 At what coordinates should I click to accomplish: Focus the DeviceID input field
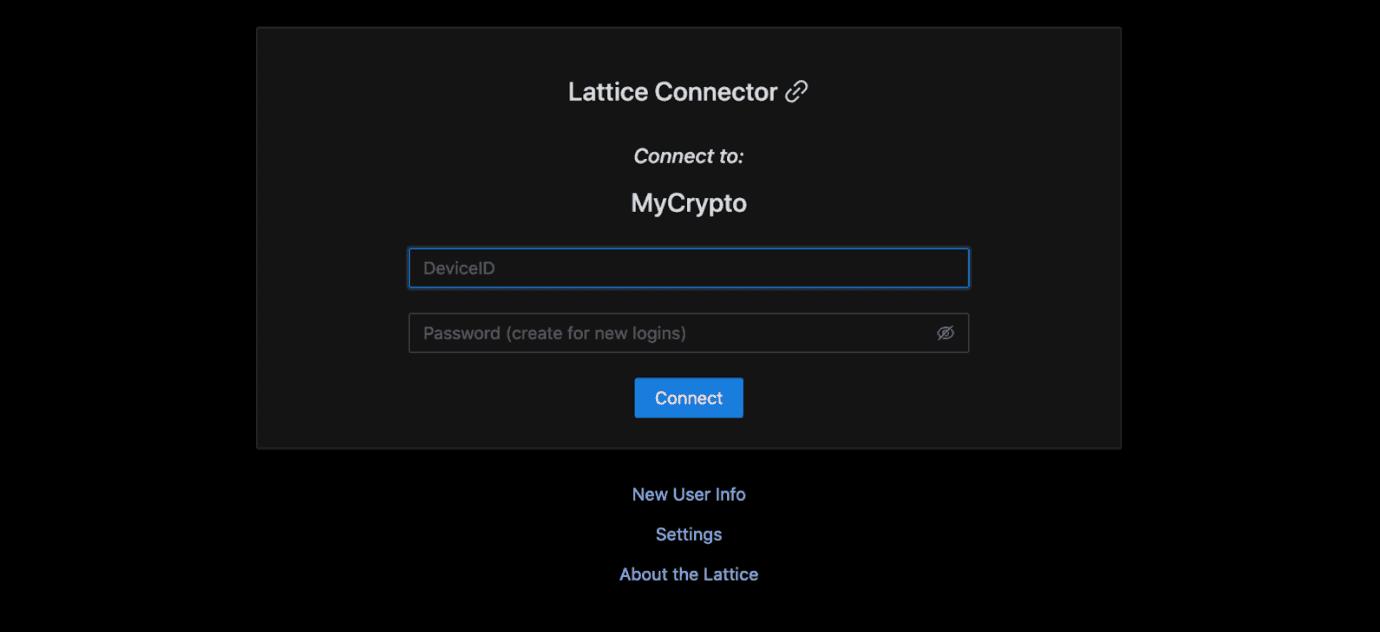(689, 268)
